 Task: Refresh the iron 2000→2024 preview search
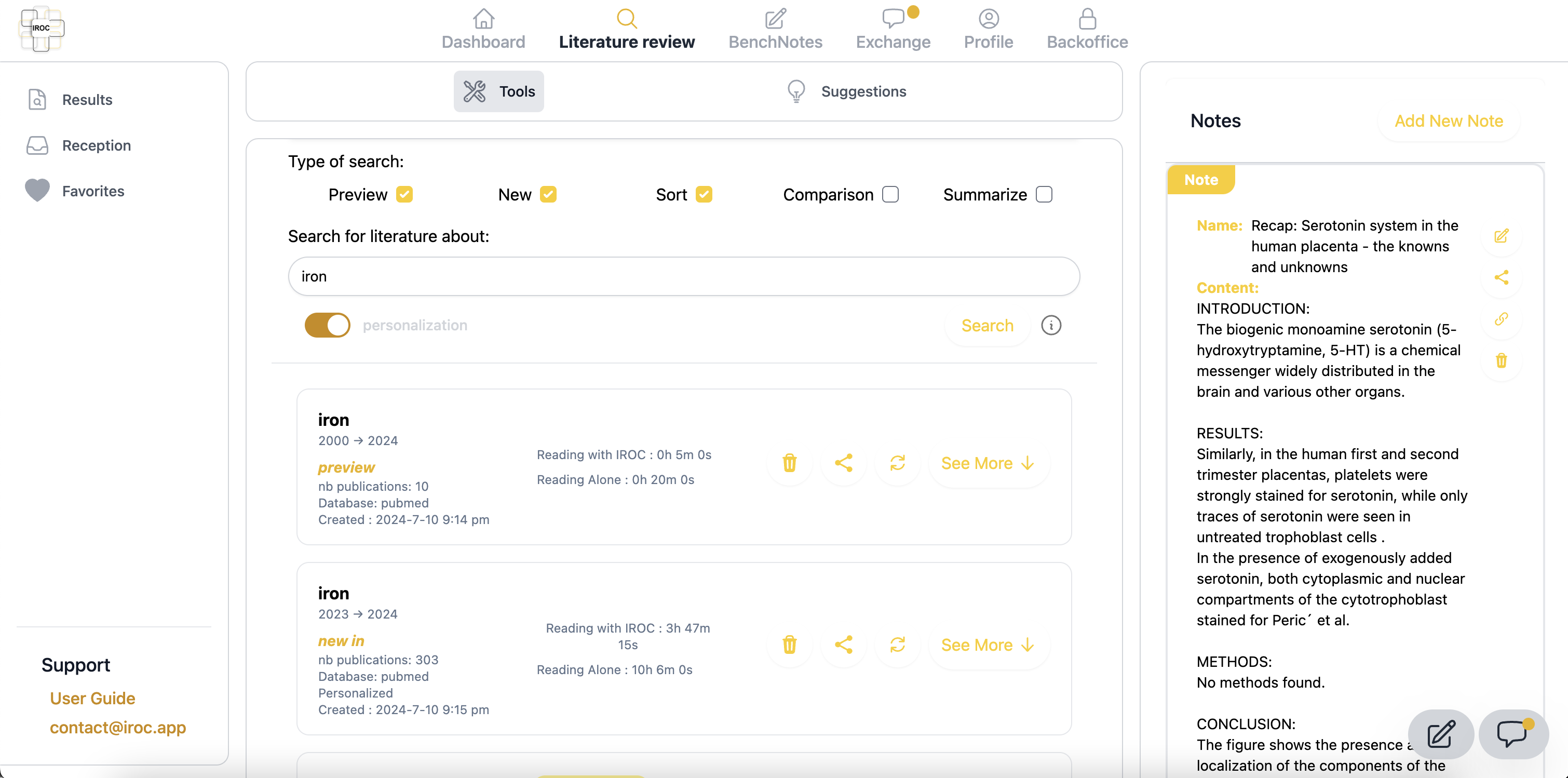897,463
